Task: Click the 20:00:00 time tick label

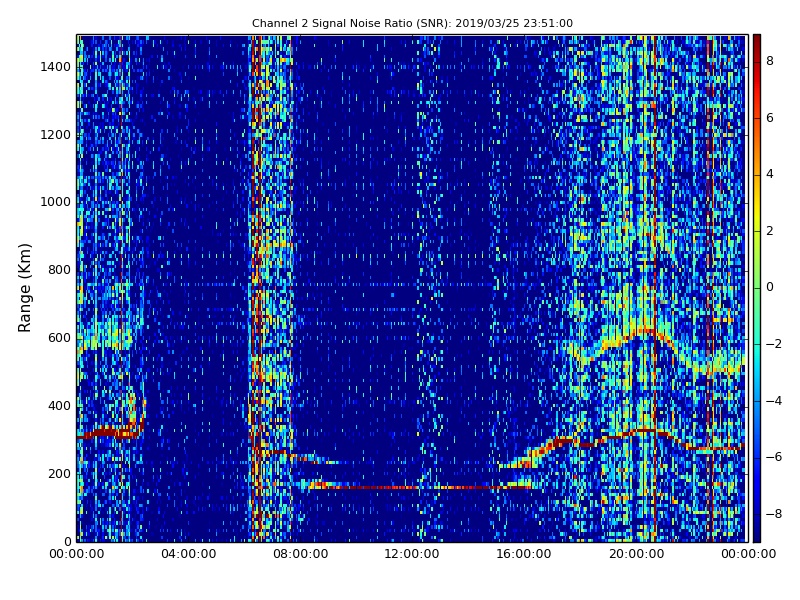Action: [x=636, y=554]
